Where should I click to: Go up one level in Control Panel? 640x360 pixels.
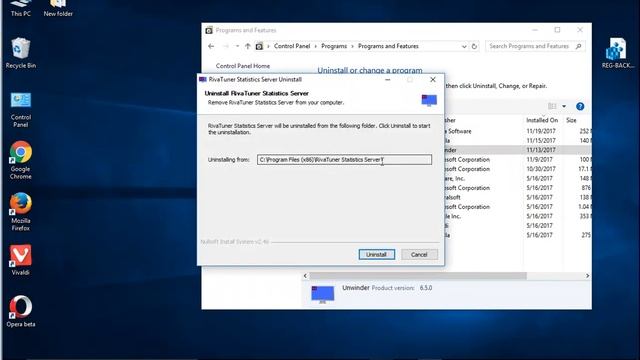(x=247, y=46)
